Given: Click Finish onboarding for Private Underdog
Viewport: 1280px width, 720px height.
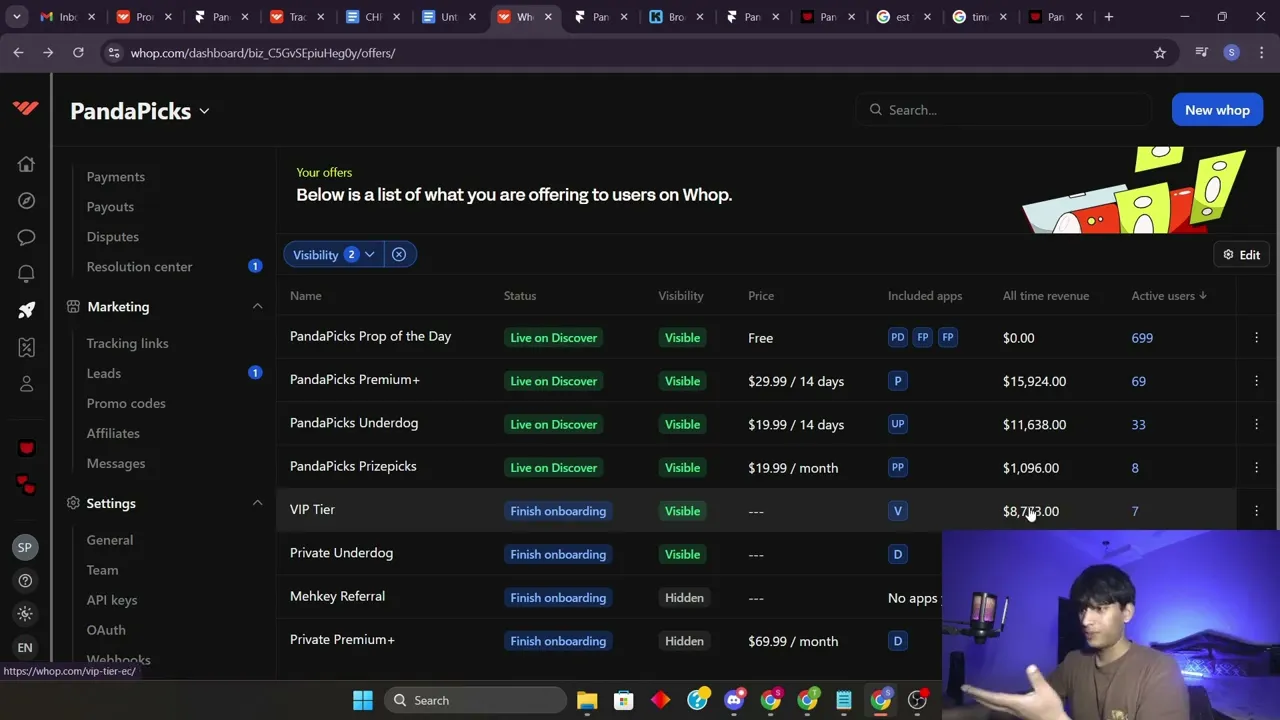Looking at the screenshot, I should coord(558,554).
